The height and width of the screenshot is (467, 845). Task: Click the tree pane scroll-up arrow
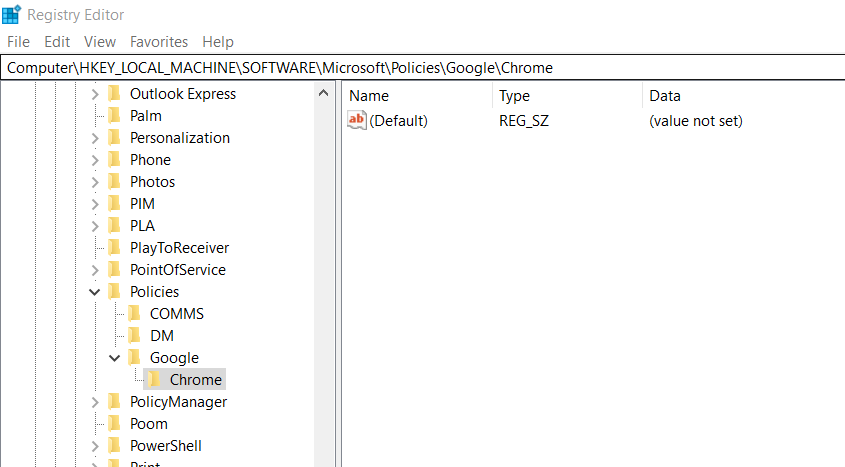point(323,94)
